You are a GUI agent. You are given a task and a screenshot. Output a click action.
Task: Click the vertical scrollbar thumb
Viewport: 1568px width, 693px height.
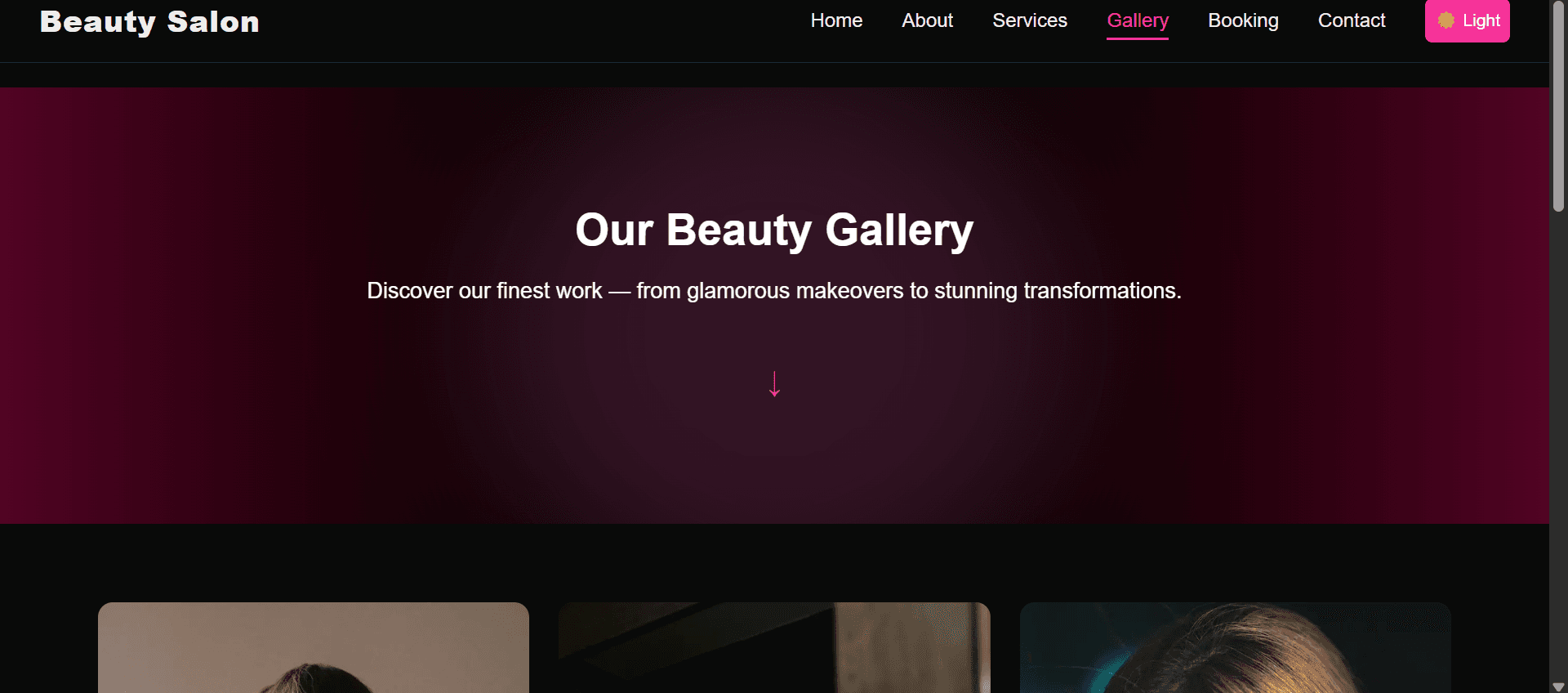[1558, 106]
